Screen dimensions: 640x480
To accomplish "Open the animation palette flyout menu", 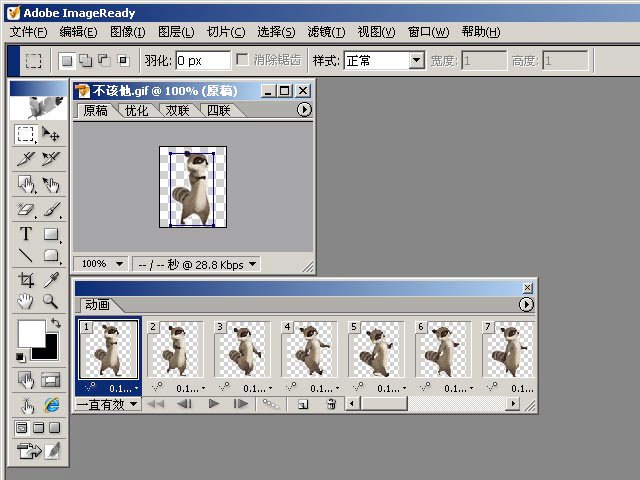I will (x=526, y=304).
